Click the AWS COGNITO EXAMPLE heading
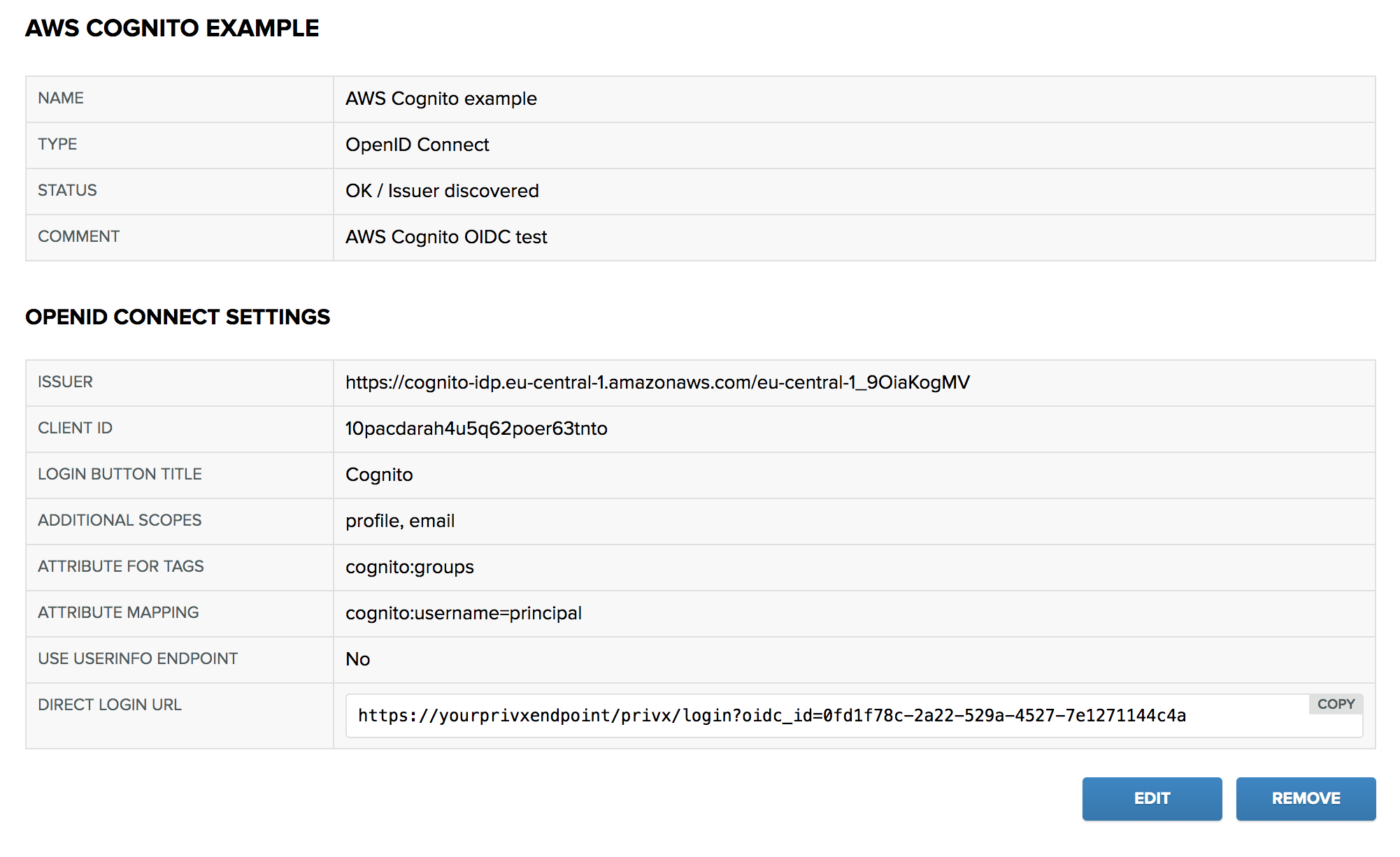 coord(172,28)
